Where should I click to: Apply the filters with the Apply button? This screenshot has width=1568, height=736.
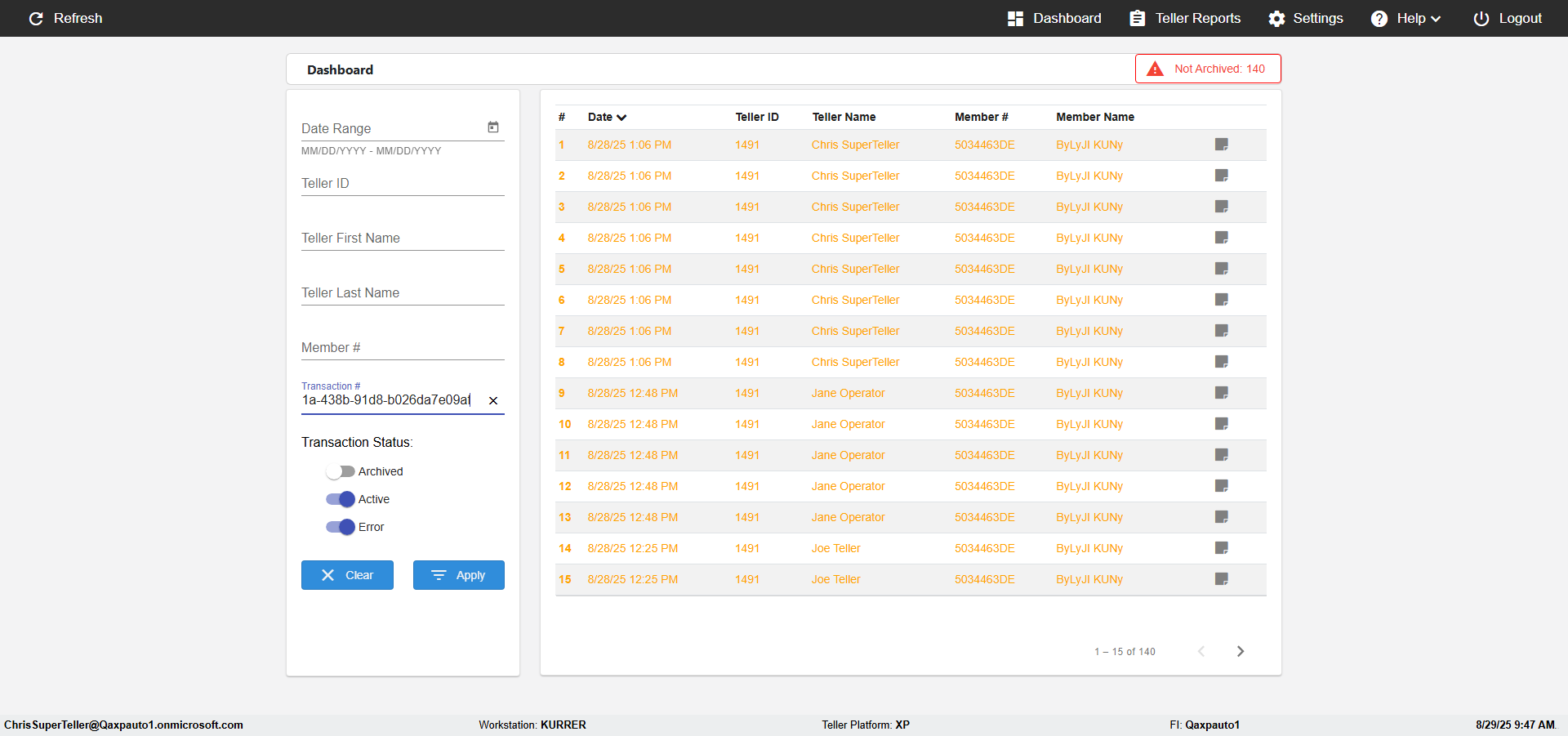pos(459,575)
